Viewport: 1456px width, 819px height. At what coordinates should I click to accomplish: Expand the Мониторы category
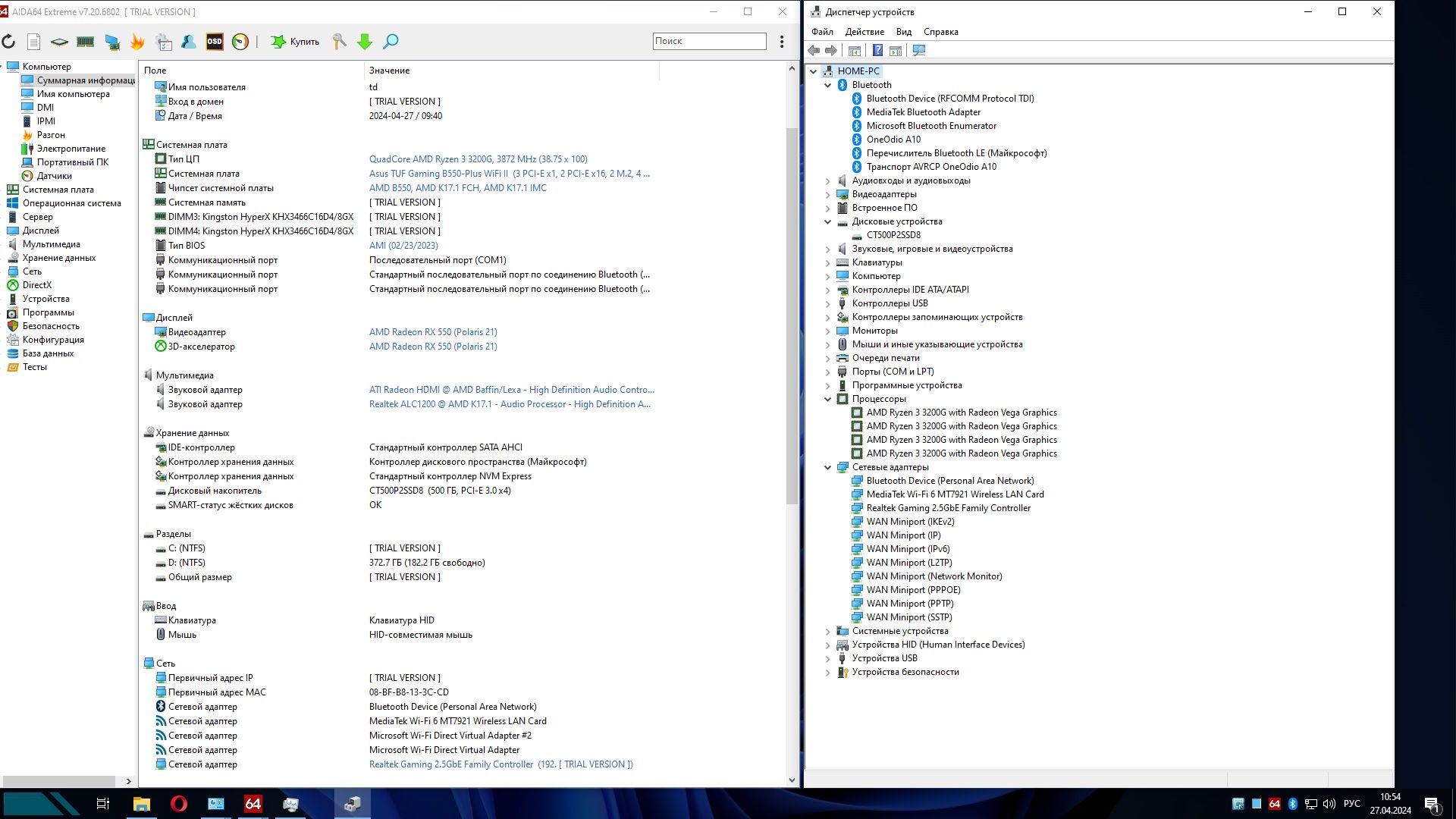click(x=828, y=331)
